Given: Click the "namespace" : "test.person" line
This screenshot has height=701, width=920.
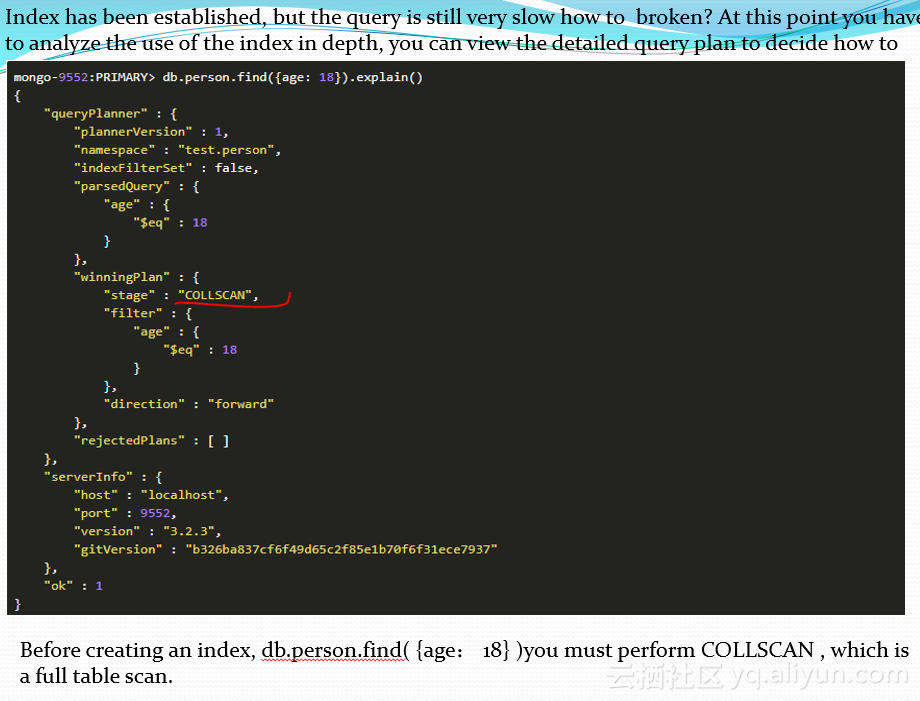Looking at the screenshot, I should click(177, 150).
